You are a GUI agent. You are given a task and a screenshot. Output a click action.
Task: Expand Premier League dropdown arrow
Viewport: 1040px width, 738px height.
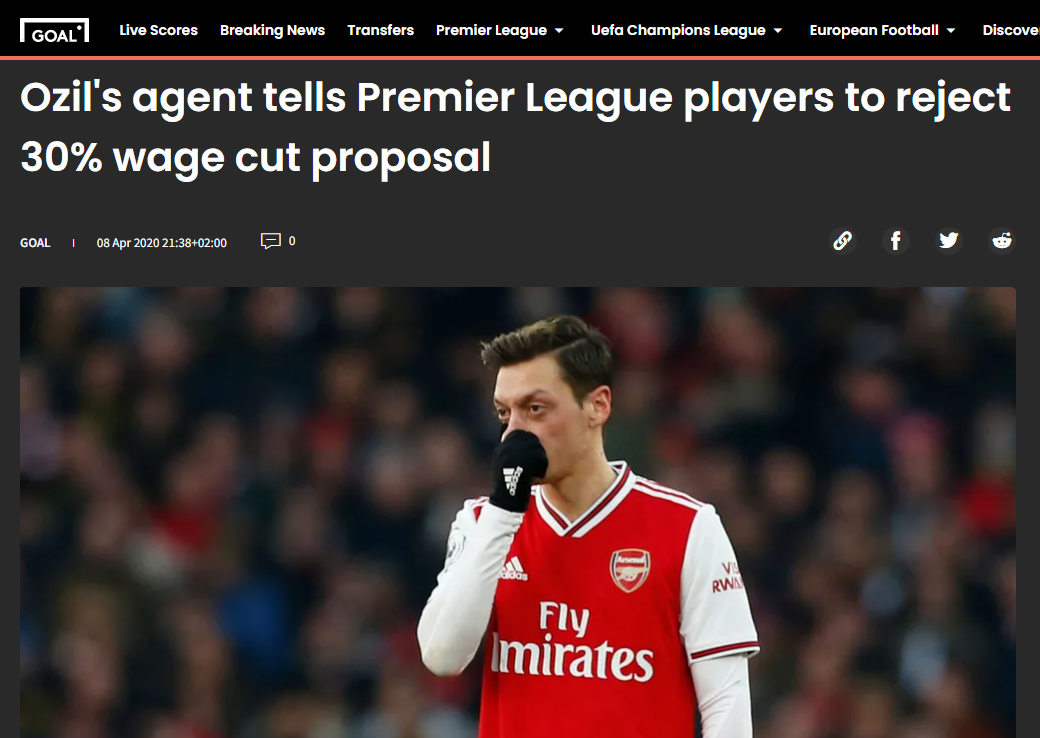tap(559, 31)
